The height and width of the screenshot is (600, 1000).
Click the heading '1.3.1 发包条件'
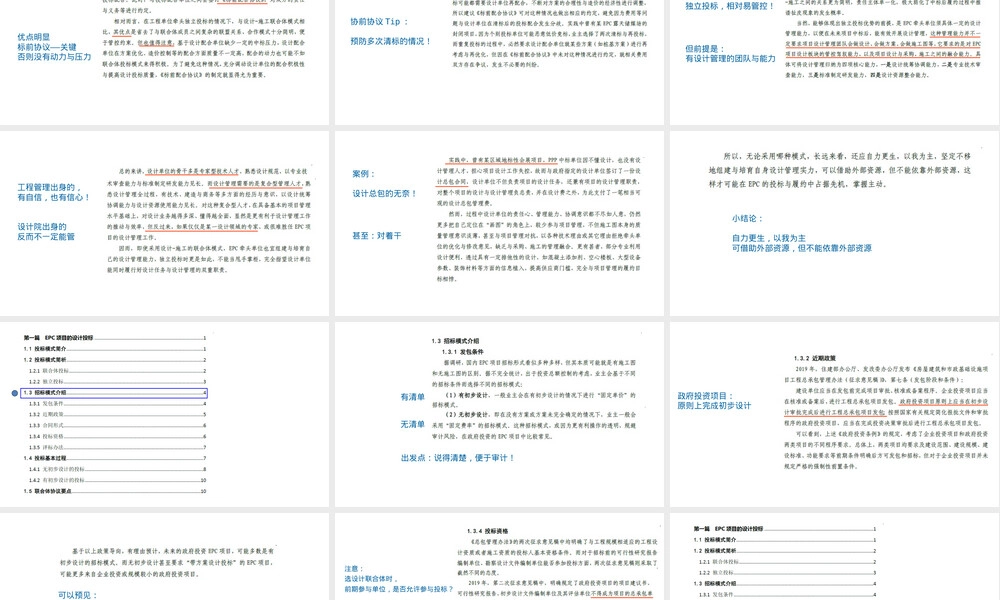coord(462,352)
